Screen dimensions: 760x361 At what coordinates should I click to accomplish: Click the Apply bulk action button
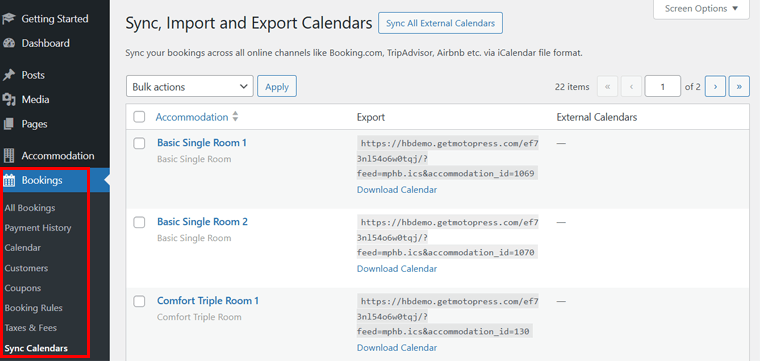coord(277,87)
